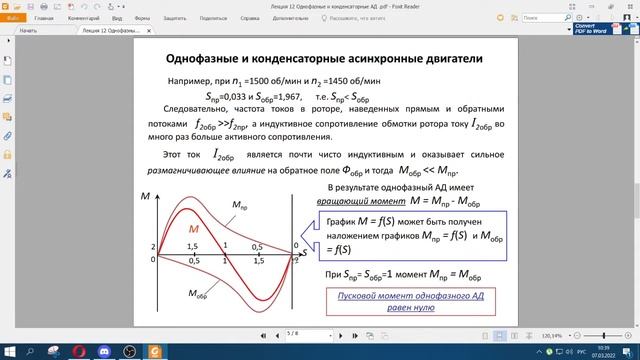Open the Комментарий ribbon tab
The height and width of the screenshot is (360, 640).
click(x=83, y=18)
